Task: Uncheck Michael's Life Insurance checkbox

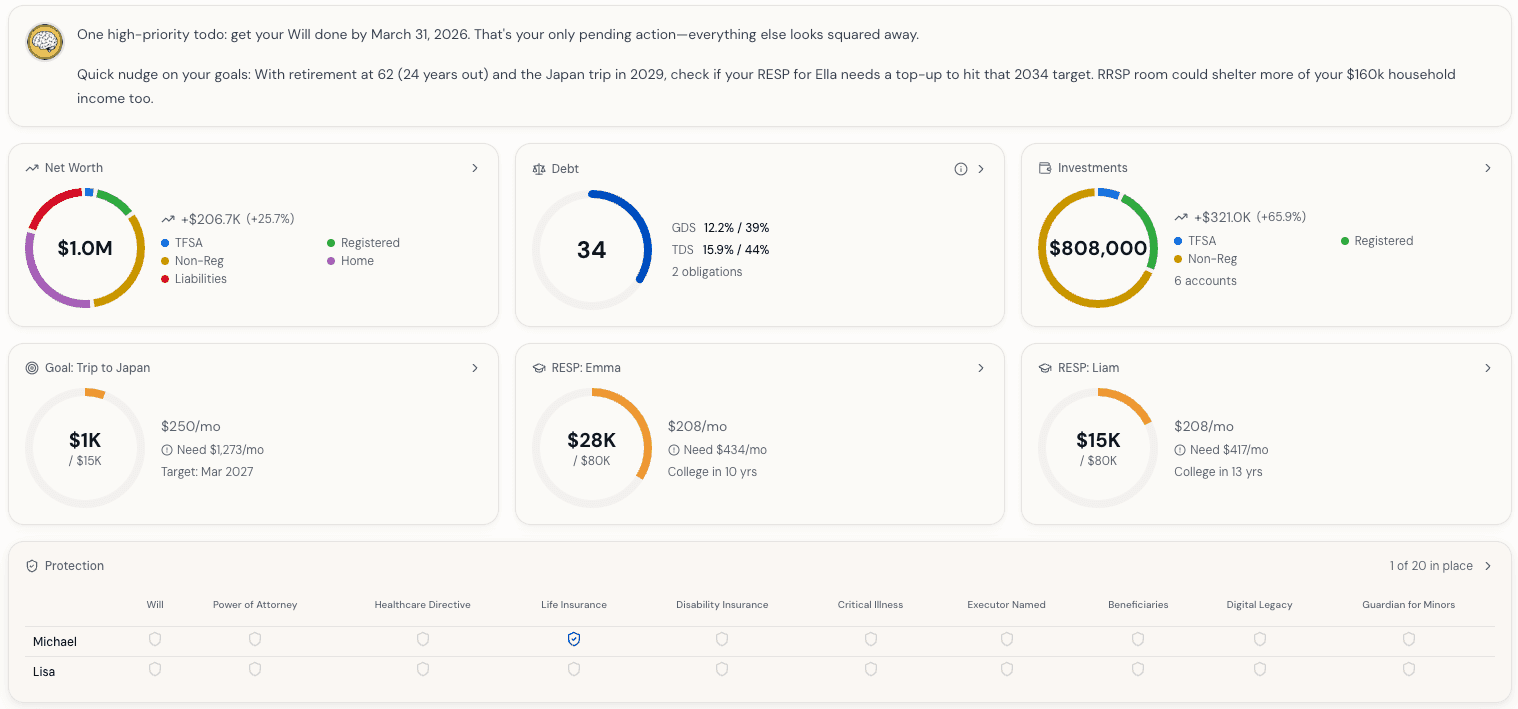Action: (x=574, y=639)
